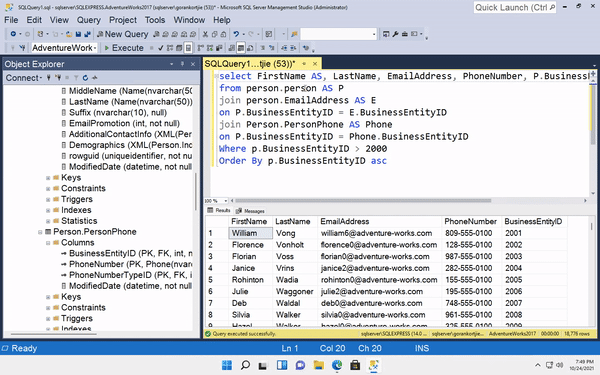600x375 pixels.
Task: Switch to the Messages tab
Action: [250, 211]
